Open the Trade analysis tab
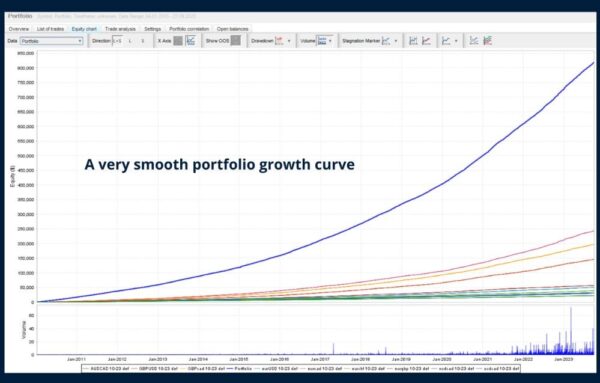The image size is (600, 383). (120, 29)
